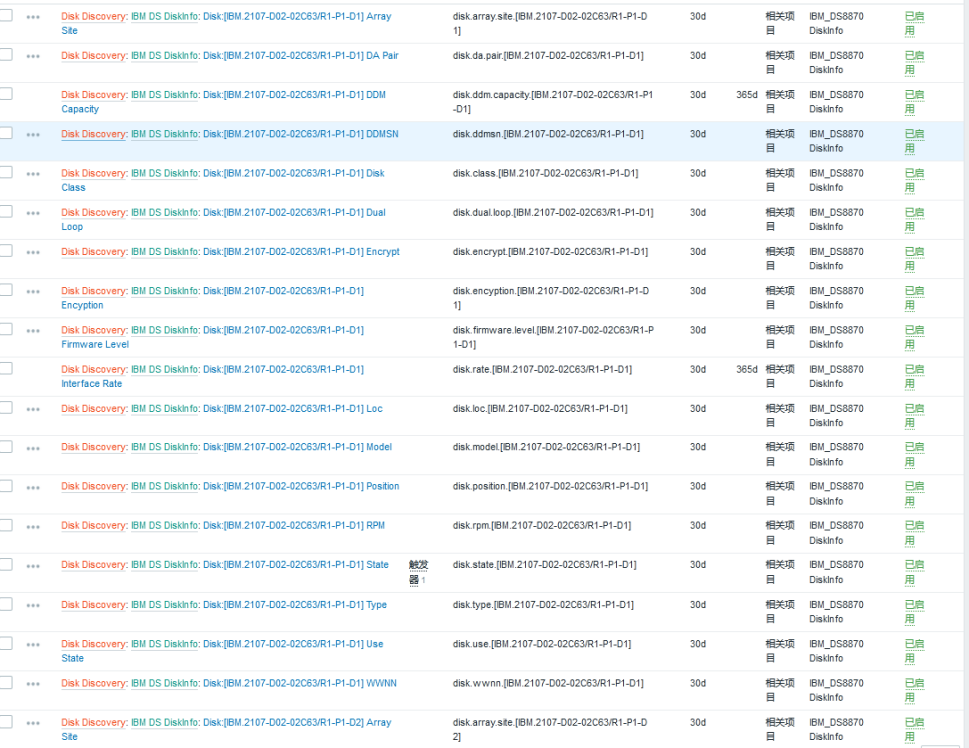This screenshot has height=748, width=969.
Task: Tick the checkbox for the DDM Capacity row
Action: click(6, 93)
